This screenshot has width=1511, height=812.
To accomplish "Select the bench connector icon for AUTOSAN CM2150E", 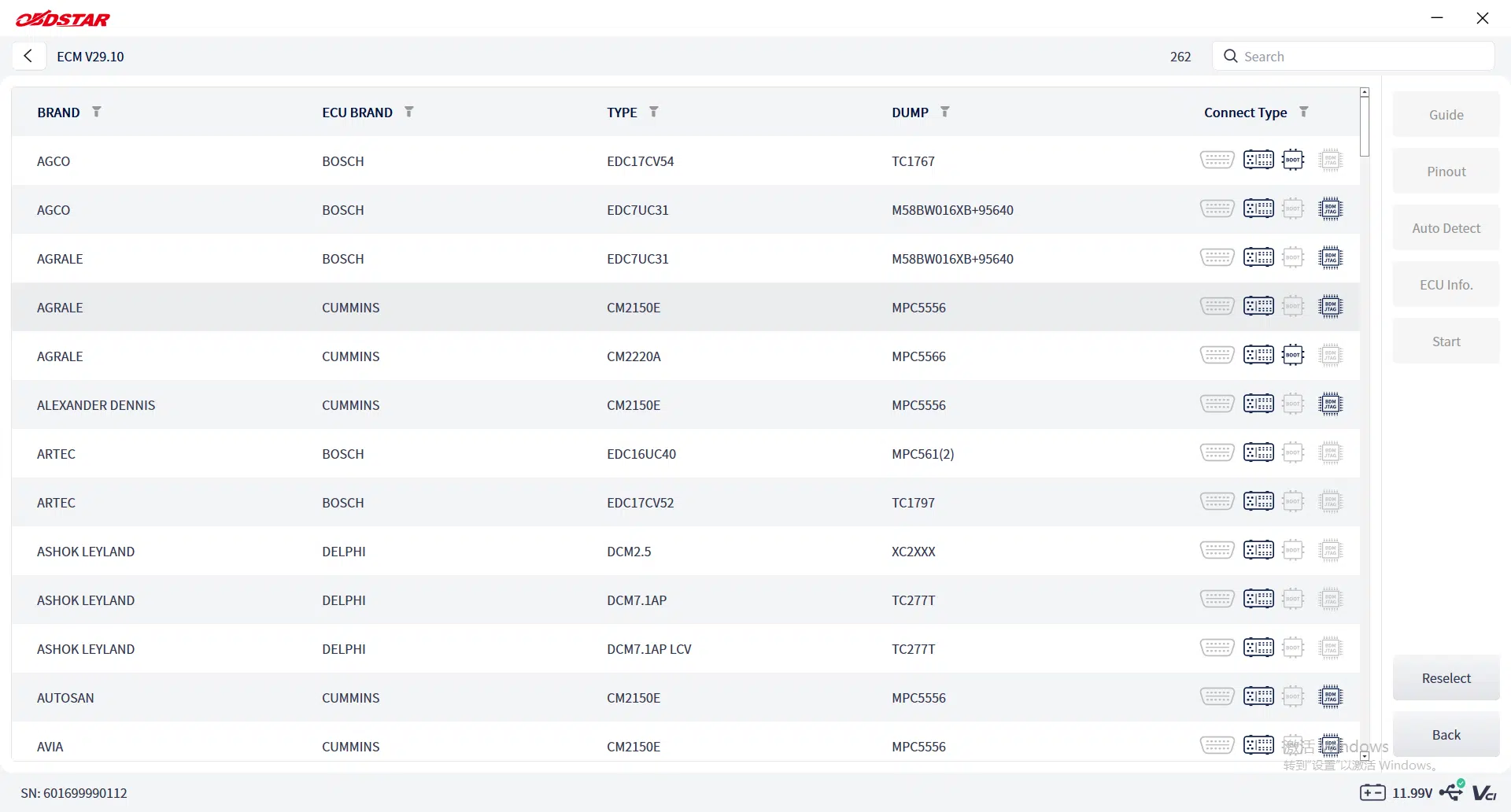I will pos(1258,697).
